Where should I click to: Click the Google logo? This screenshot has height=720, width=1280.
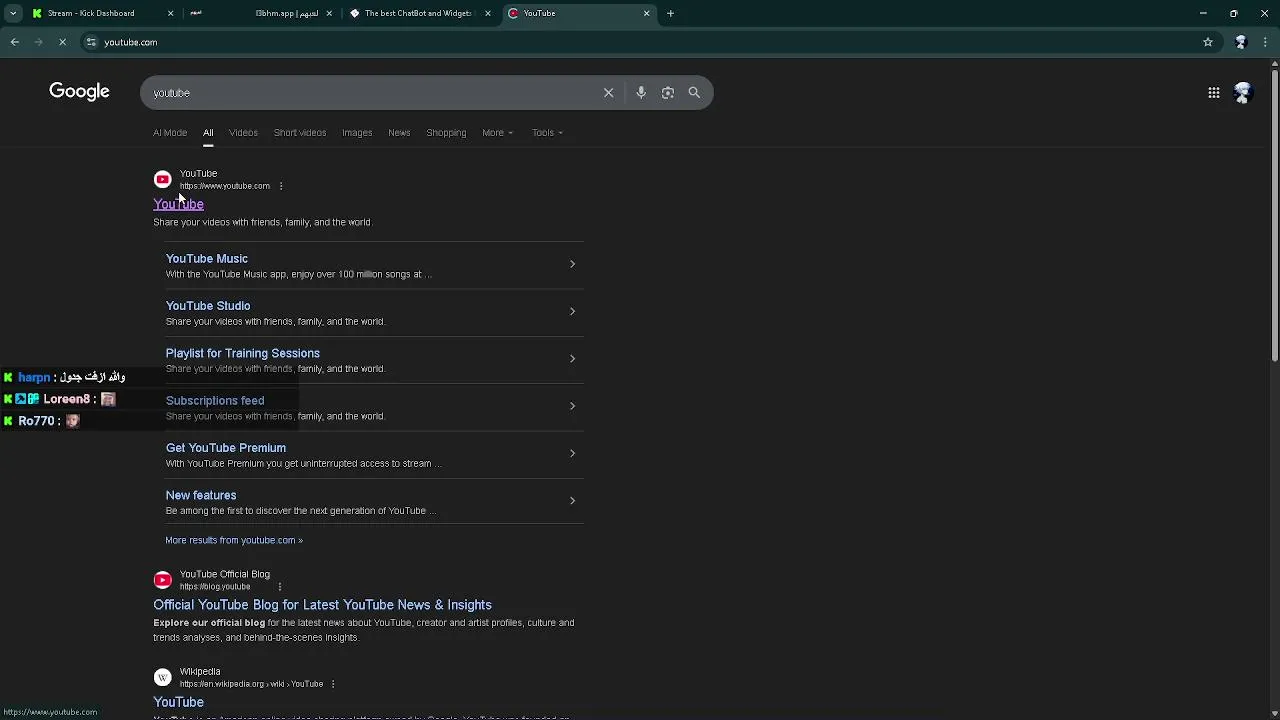(x=79, y=92)
